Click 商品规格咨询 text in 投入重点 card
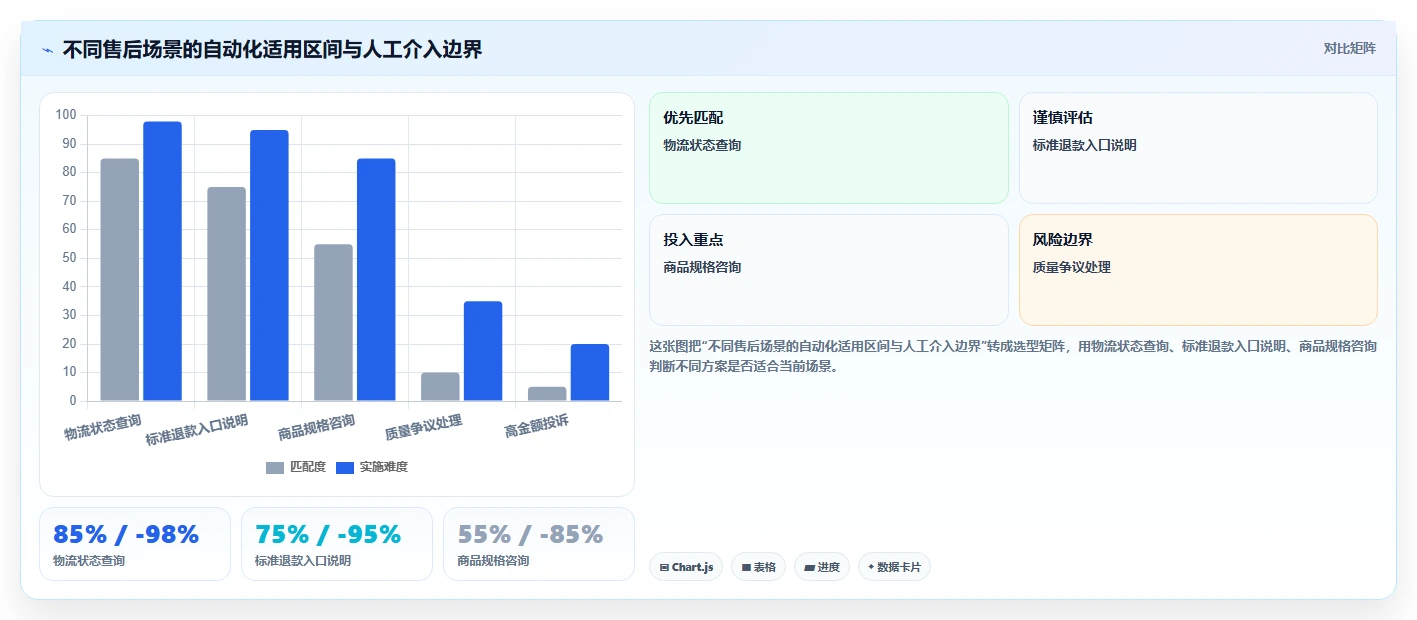The height and width of the screenshot is (620, 1417). (x=702, y=267)
